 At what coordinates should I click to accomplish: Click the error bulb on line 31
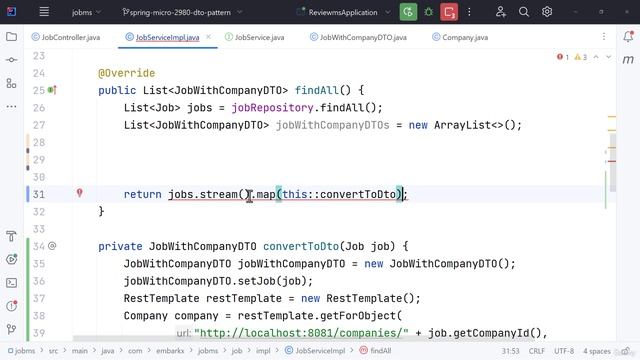click(80, 193)
